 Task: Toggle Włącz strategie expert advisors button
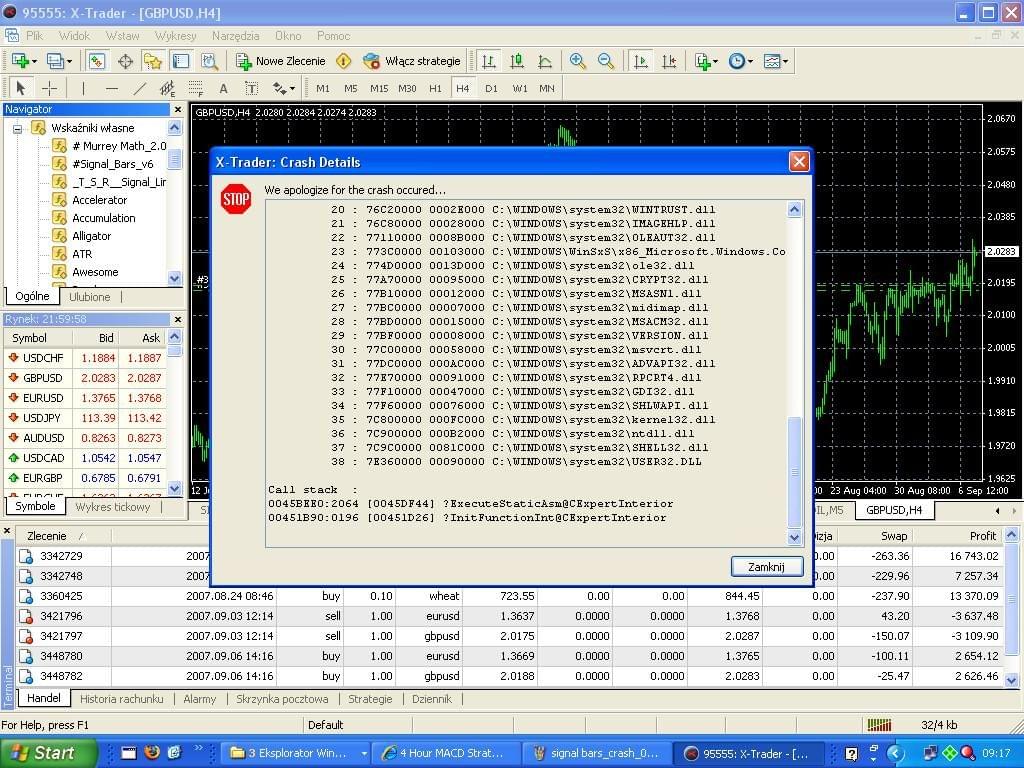[x=411, y=61]
